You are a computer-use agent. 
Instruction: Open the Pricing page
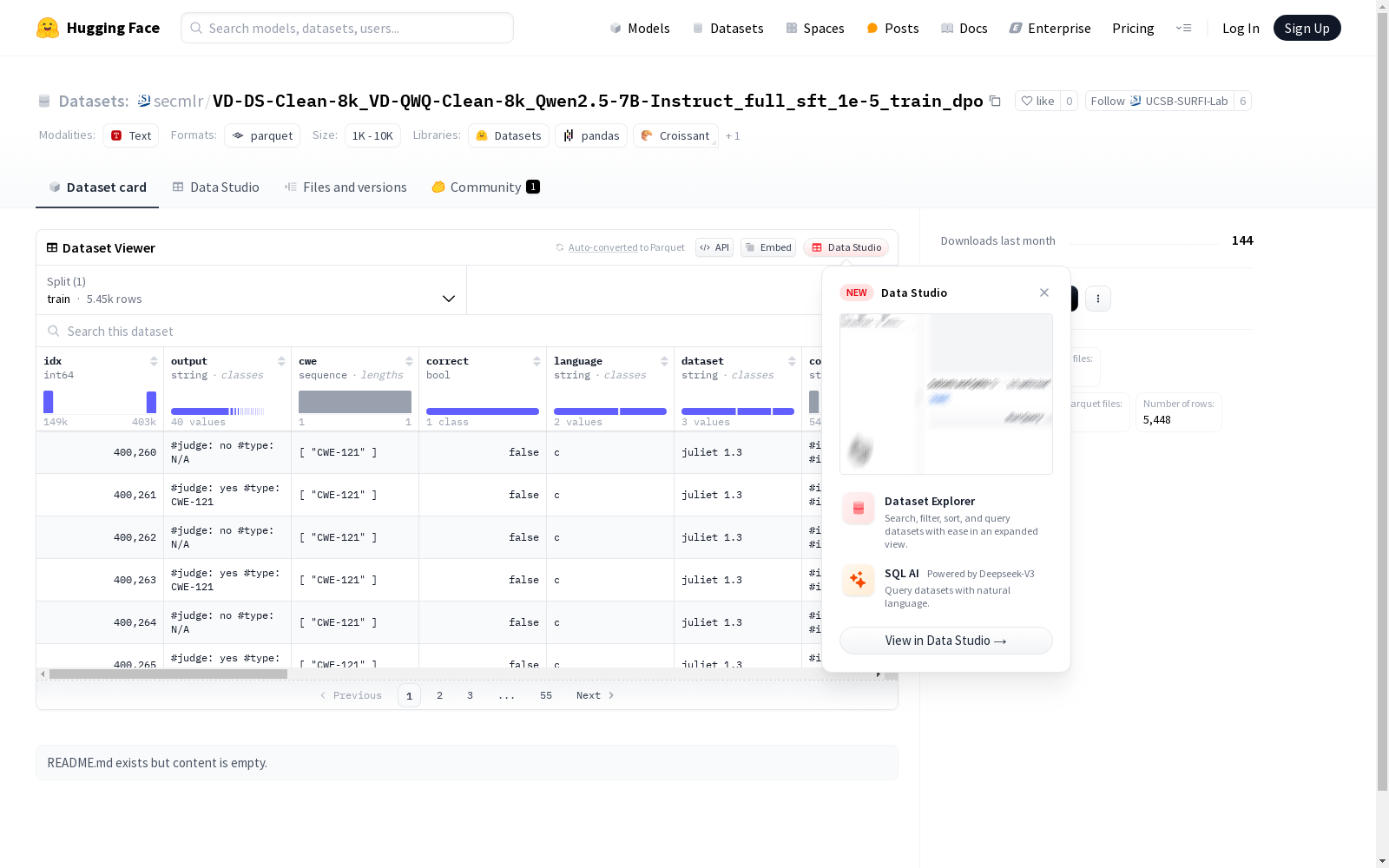[x=1133, y=28]
